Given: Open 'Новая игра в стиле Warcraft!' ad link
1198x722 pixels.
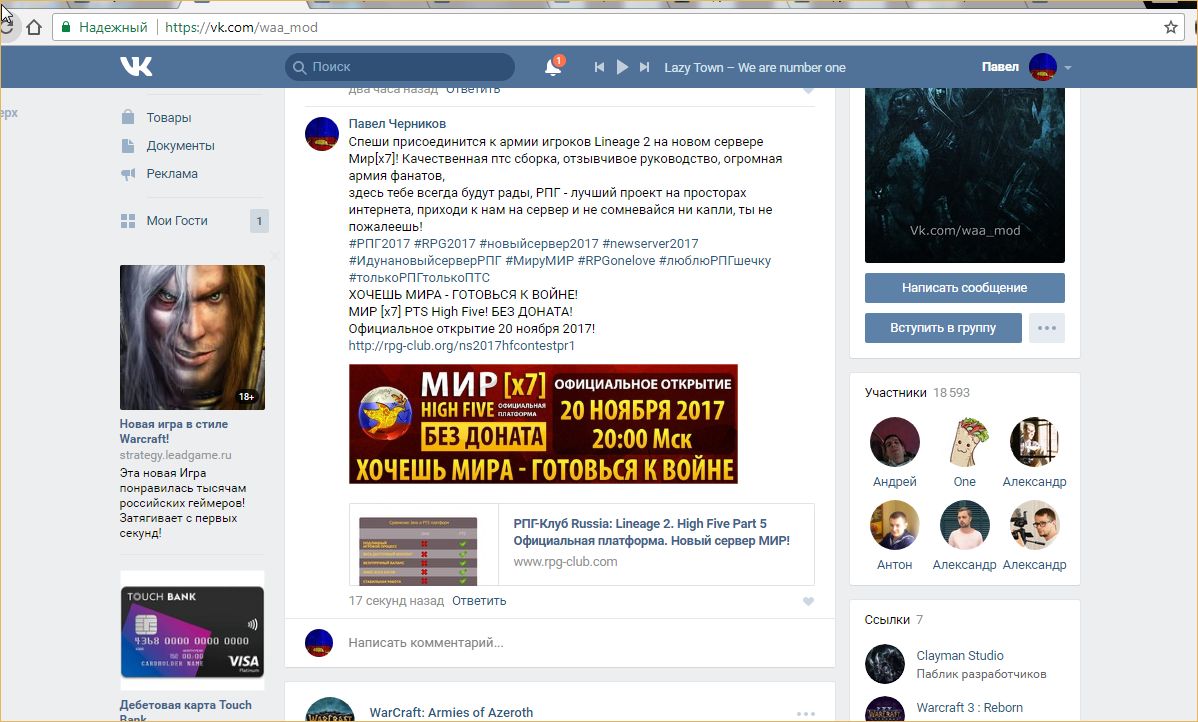Looking at the screenshot, I should tap(173, 431).
